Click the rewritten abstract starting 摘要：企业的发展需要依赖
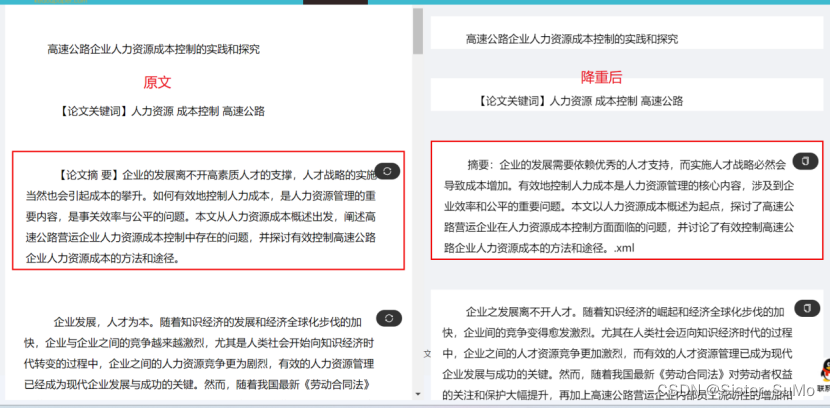The image size is (830, 408). coord(618,206)
